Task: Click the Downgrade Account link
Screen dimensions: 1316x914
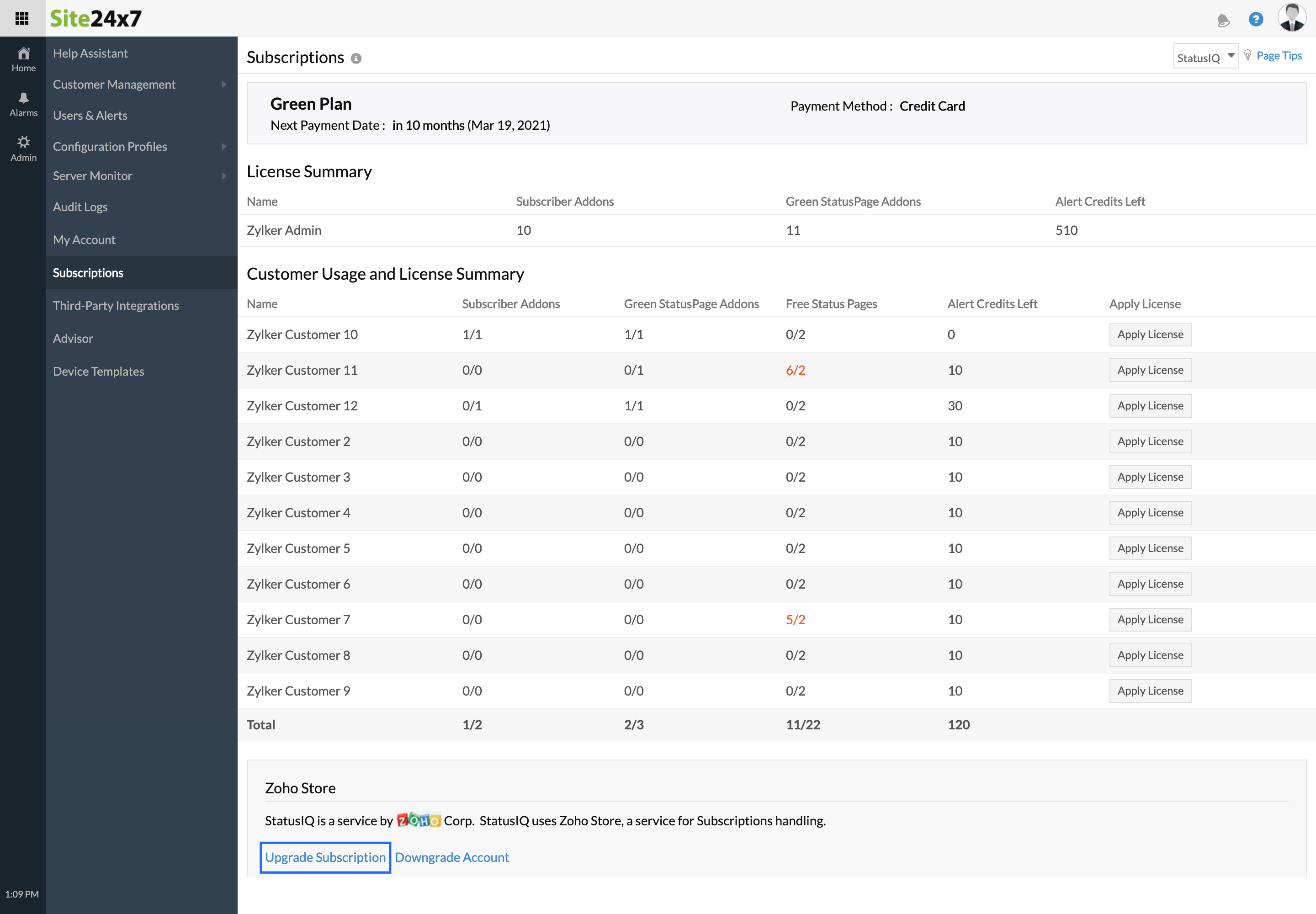Action: (x=452, y=857)
